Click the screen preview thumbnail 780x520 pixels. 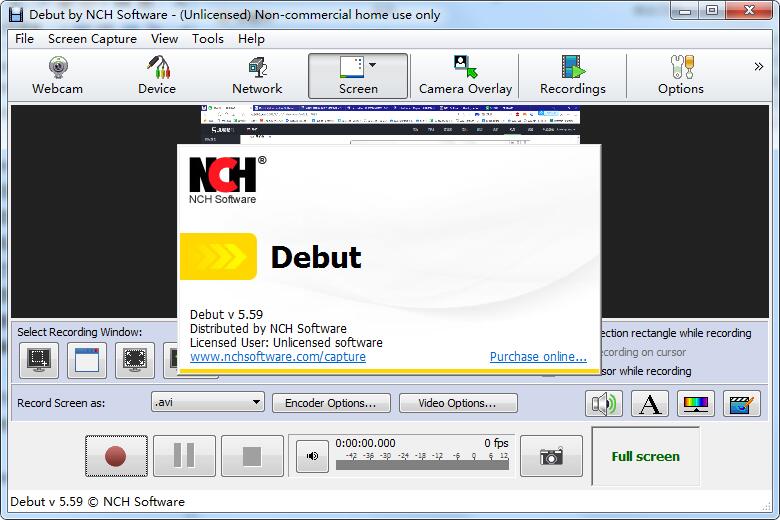pyautogui.click(x=390, y=124)
